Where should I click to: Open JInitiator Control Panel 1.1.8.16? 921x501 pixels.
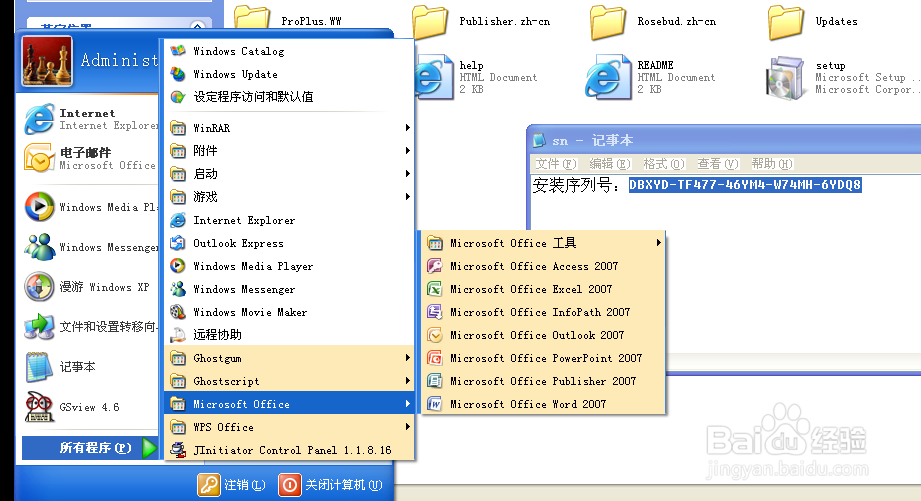pos(290,450)
